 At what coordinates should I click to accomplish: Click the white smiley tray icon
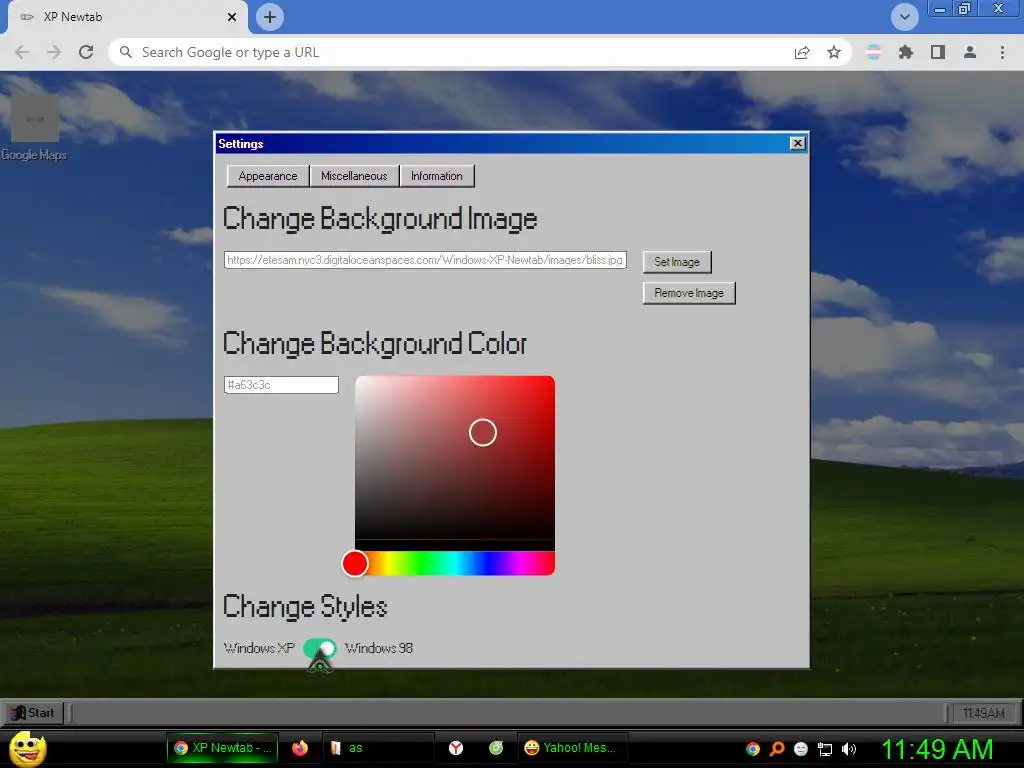tap(801, 749)
